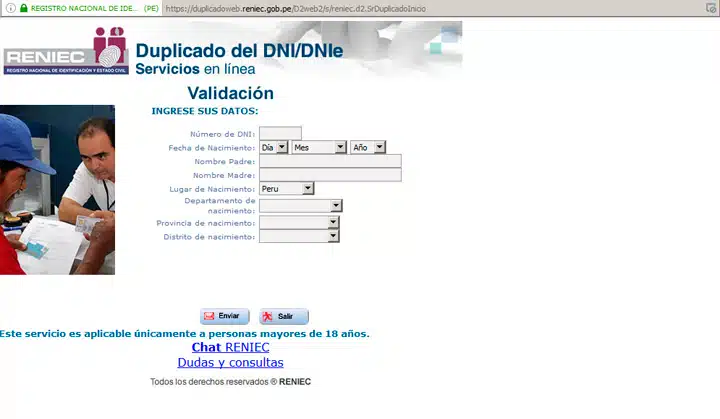This screenshot has width=720, height=419.
Task: Click the RENIEC logo in the header
Action: 66,51
